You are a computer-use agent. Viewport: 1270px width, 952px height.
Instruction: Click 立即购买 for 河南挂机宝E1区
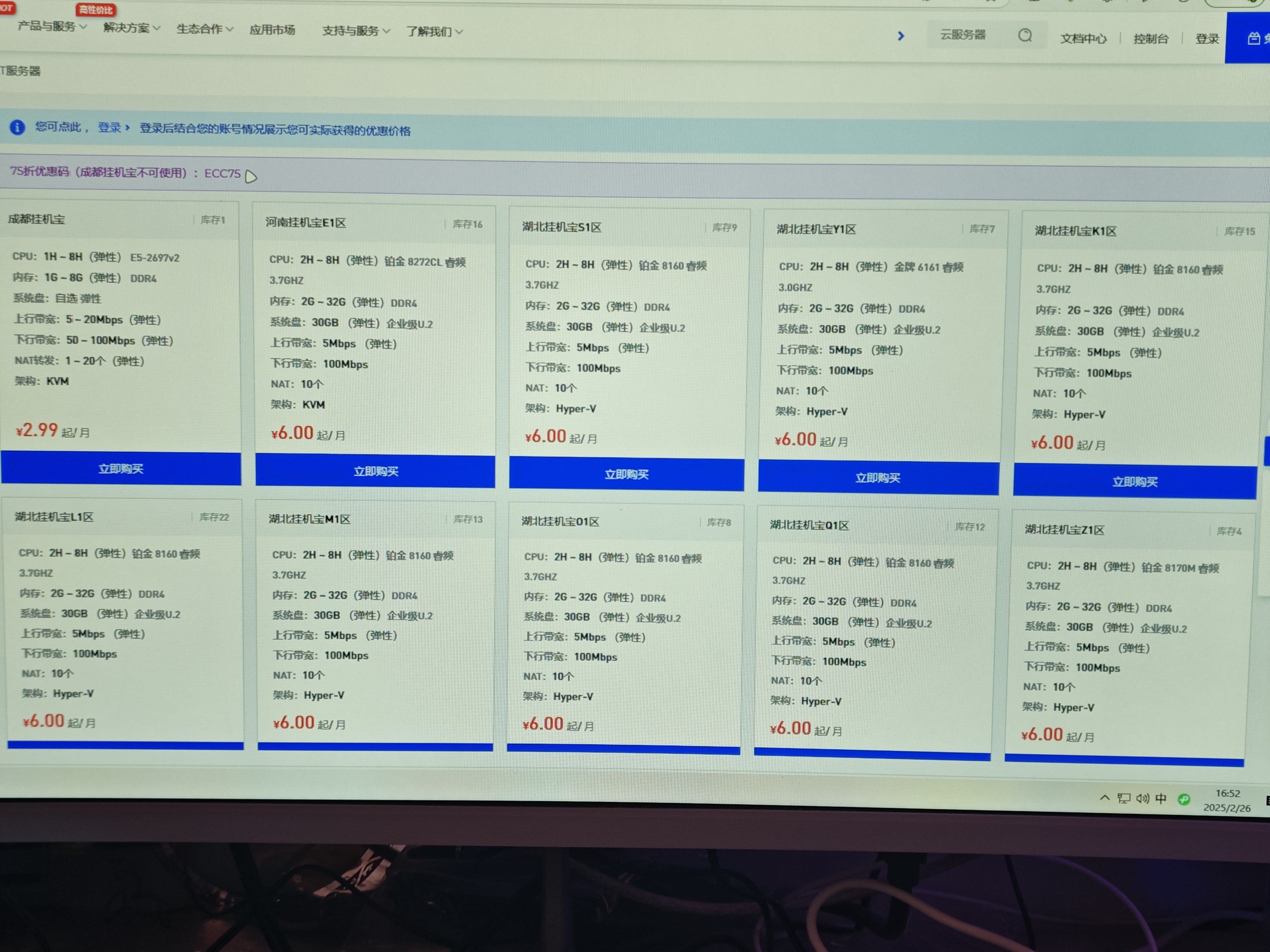[375, 471]
